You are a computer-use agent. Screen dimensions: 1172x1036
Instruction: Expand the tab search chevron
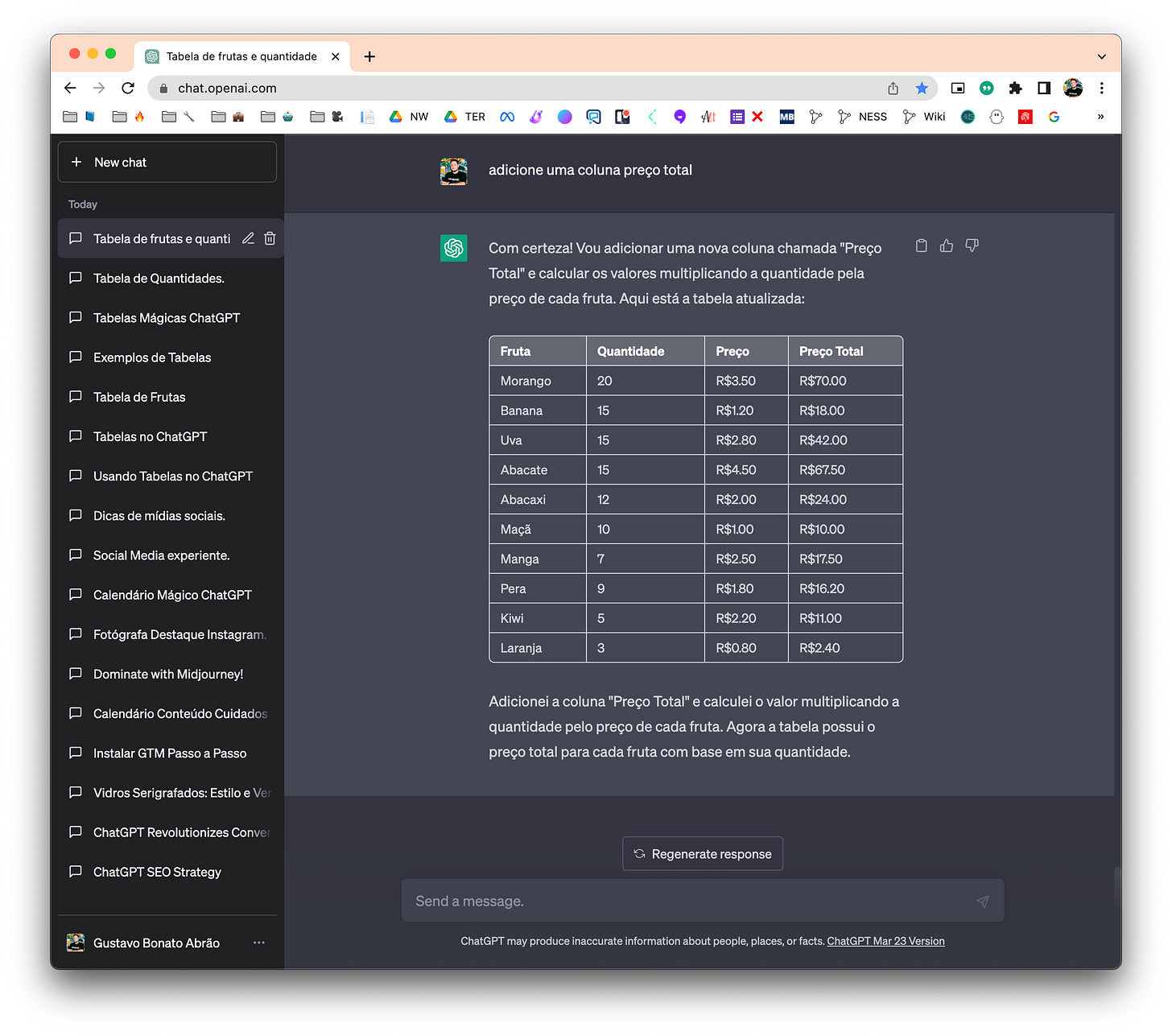[1102, 56]
